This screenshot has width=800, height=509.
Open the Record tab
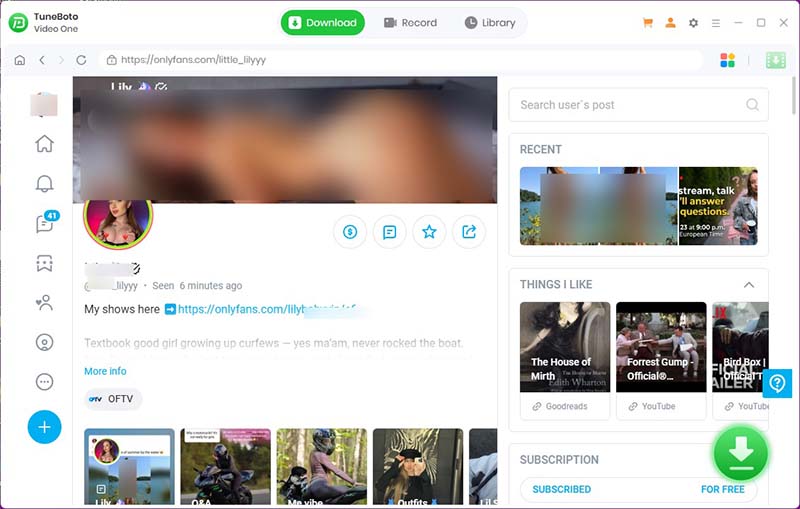point(410,23)
